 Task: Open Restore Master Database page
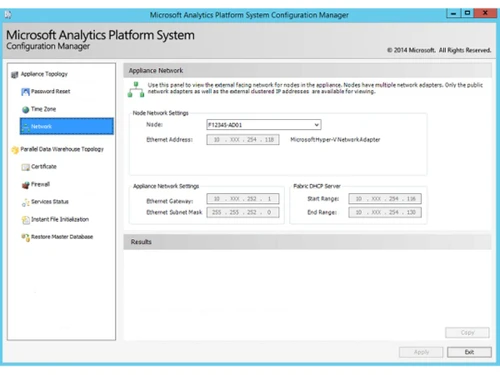(x=62, y=237)
